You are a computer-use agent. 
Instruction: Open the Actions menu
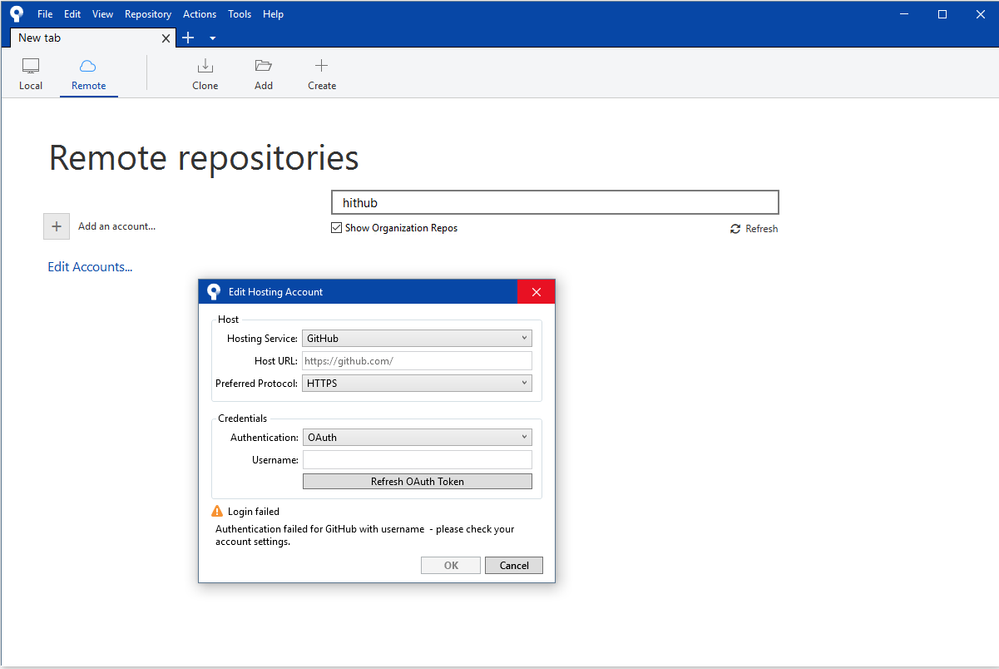pos(199,14)
